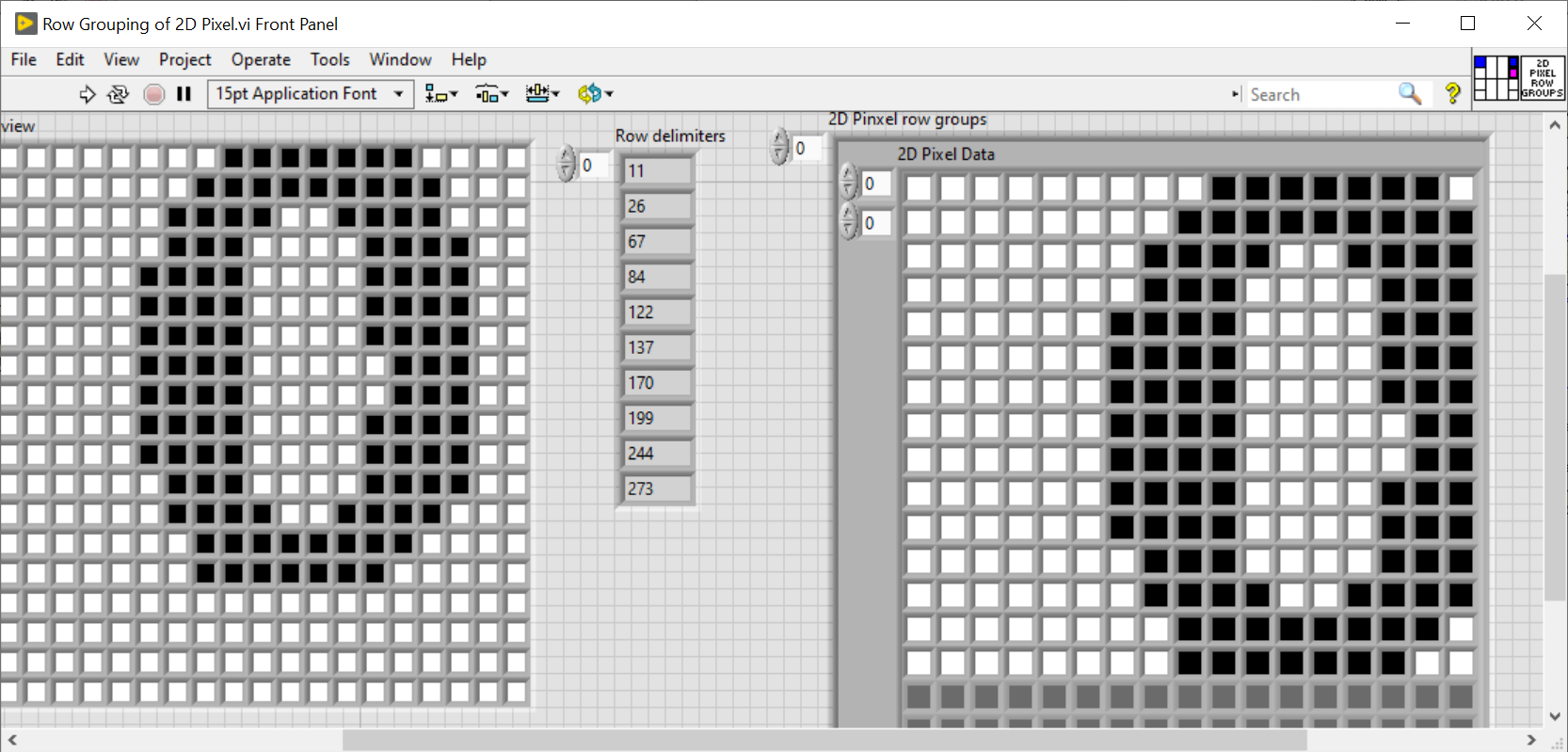The height and width of the screenshot is (752, 1568).
Task: Click the Pause button in the toolbar
Action: [184, 94]
